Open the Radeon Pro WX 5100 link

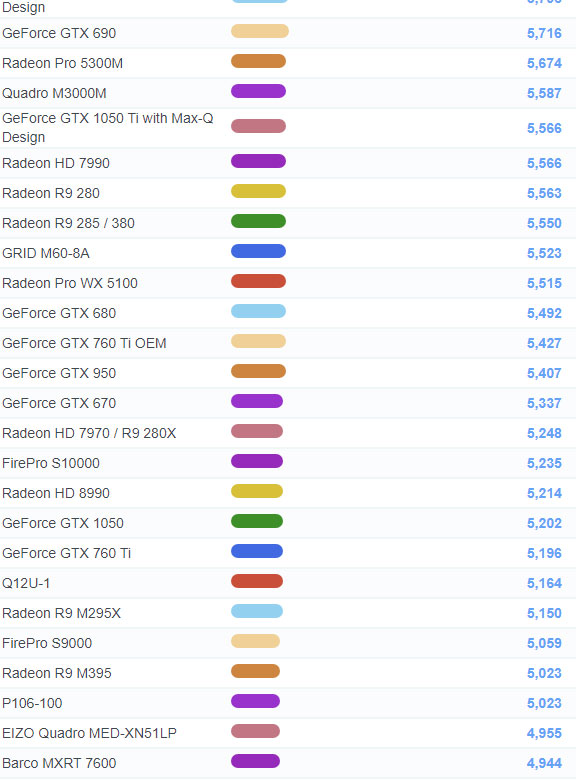point(70,283)
